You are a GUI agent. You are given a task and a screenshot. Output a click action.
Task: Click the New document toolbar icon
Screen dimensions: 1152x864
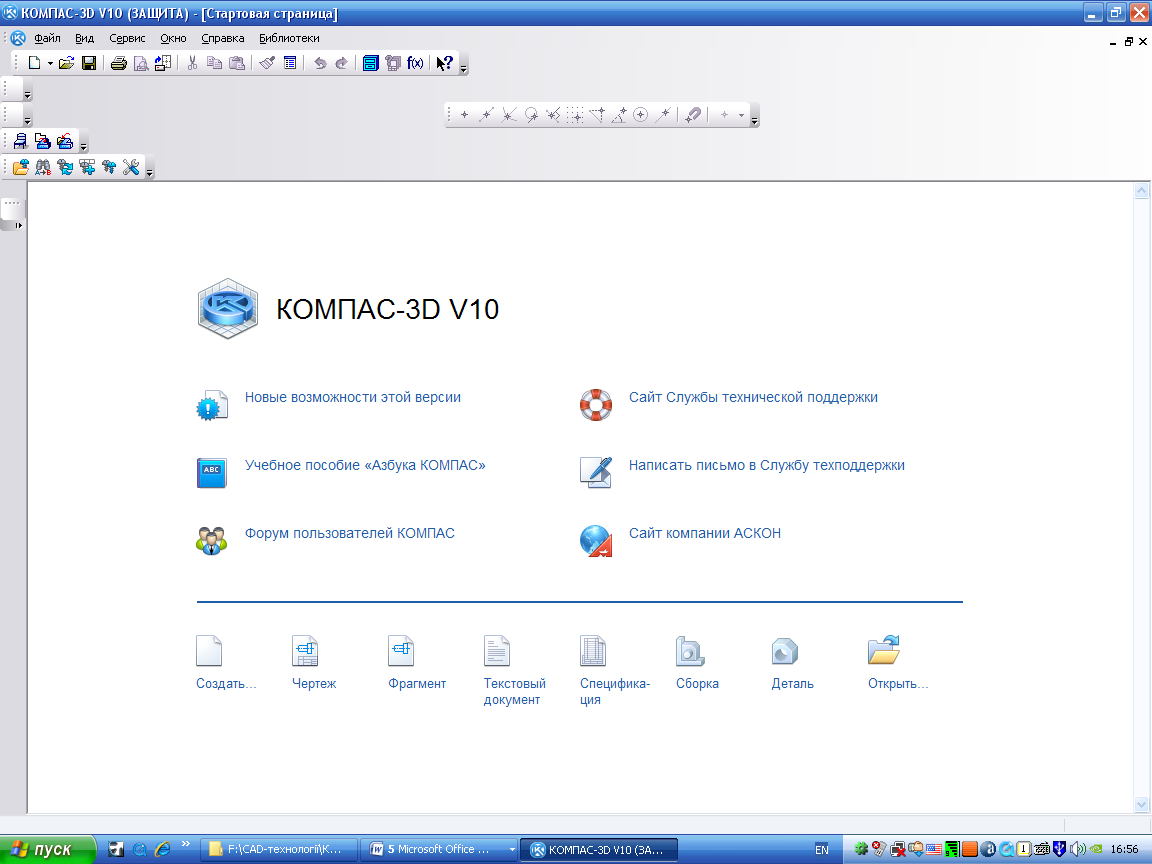point(34,63)
